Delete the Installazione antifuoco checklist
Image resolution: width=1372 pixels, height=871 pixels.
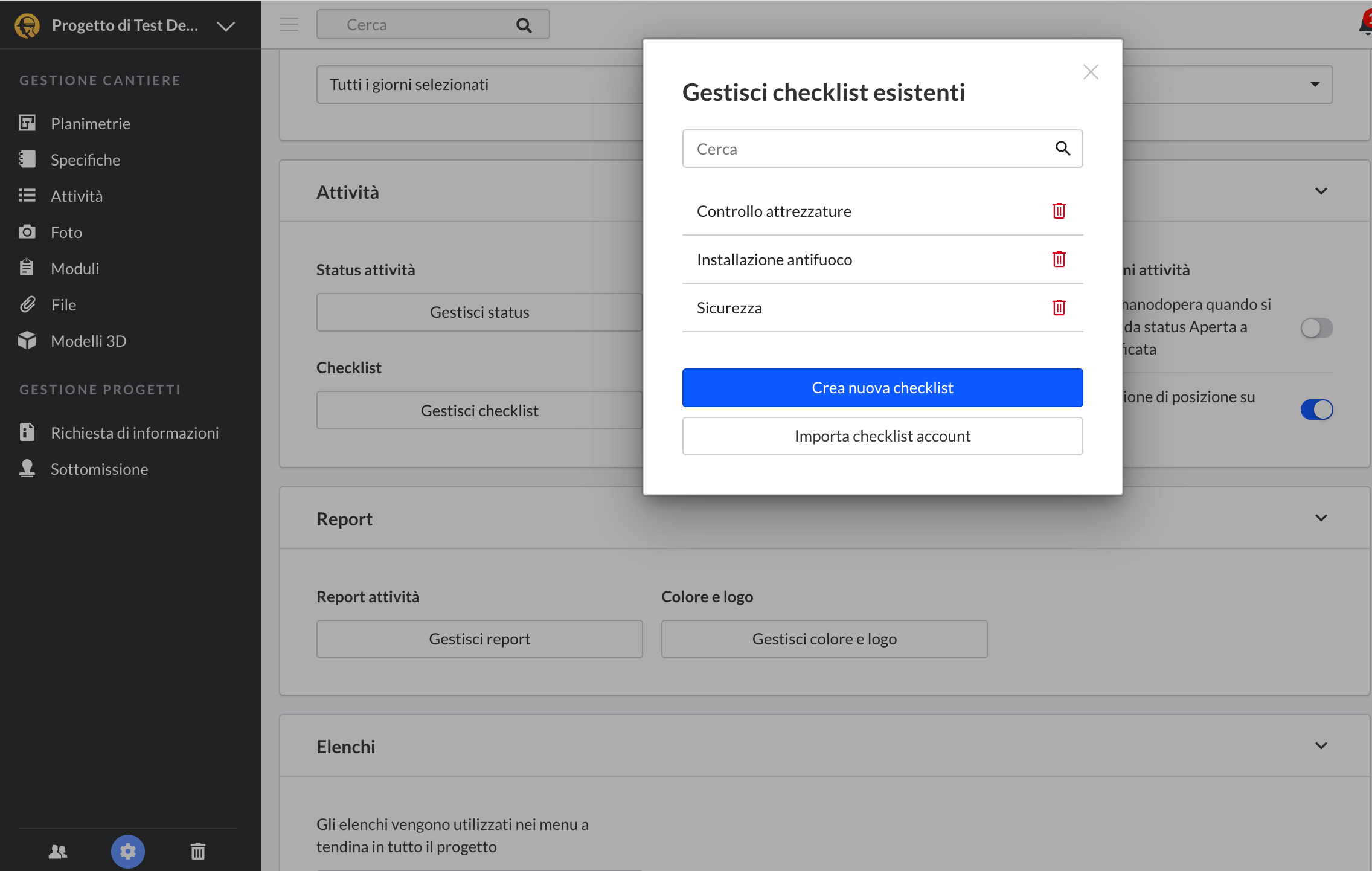(1059, 259)
